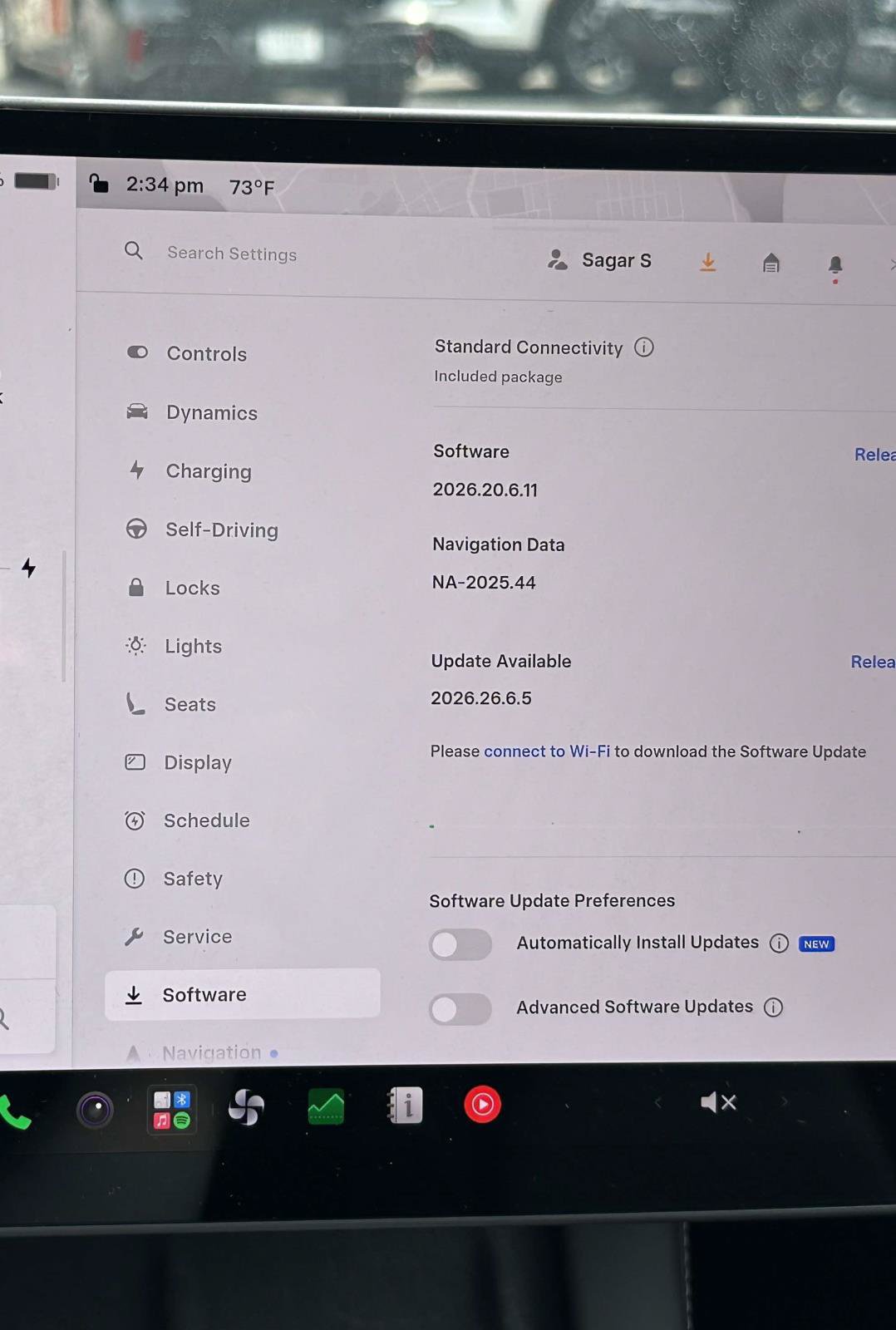This screenshot has height=1330, width=896.
Task: Open the green energy graph app
Action: 326,1106
